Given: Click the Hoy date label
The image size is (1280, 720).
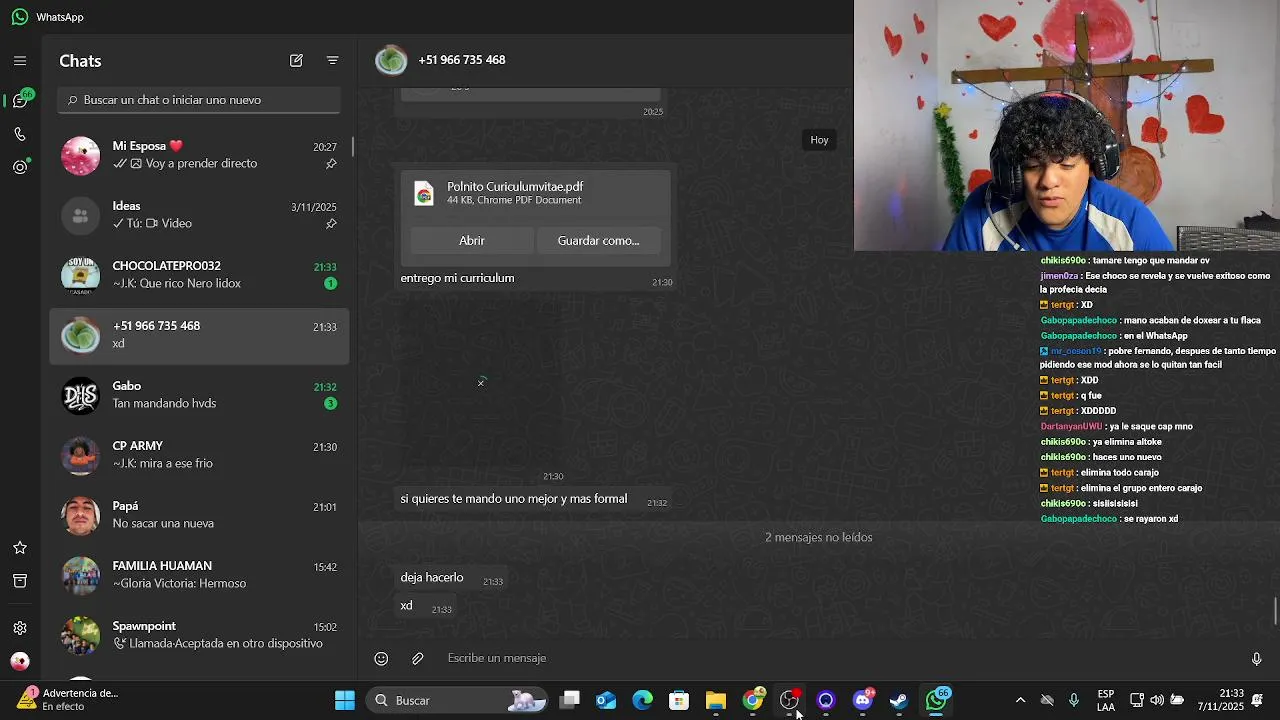Looking at the screenshot, I should pos(820,140).
